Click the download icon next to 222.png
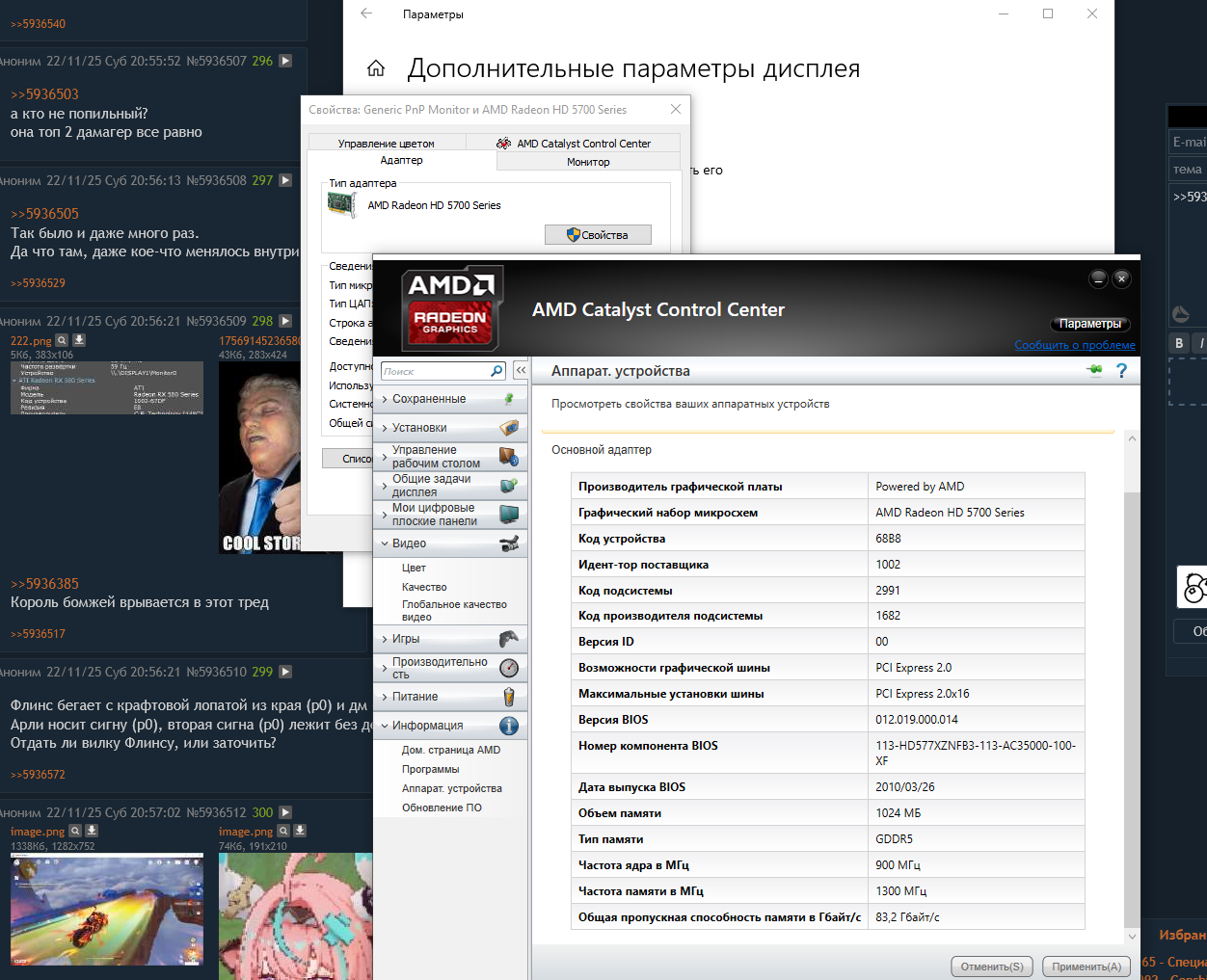 pyautogui.click(x=79, y=340)
